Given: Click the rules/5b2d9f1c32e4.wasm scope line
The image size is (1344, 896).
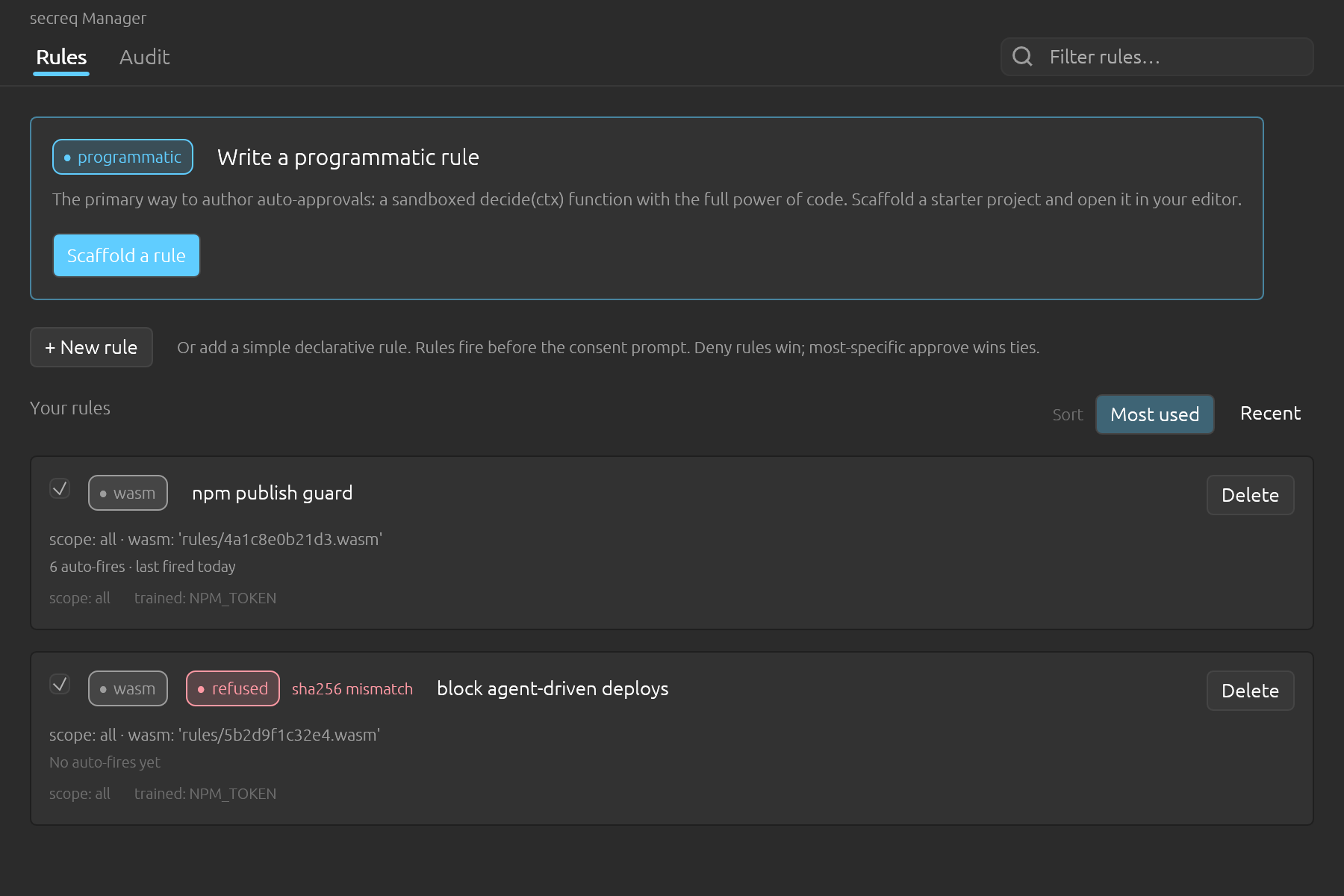Looking at the screenshot, I should (x=215, y=735).
